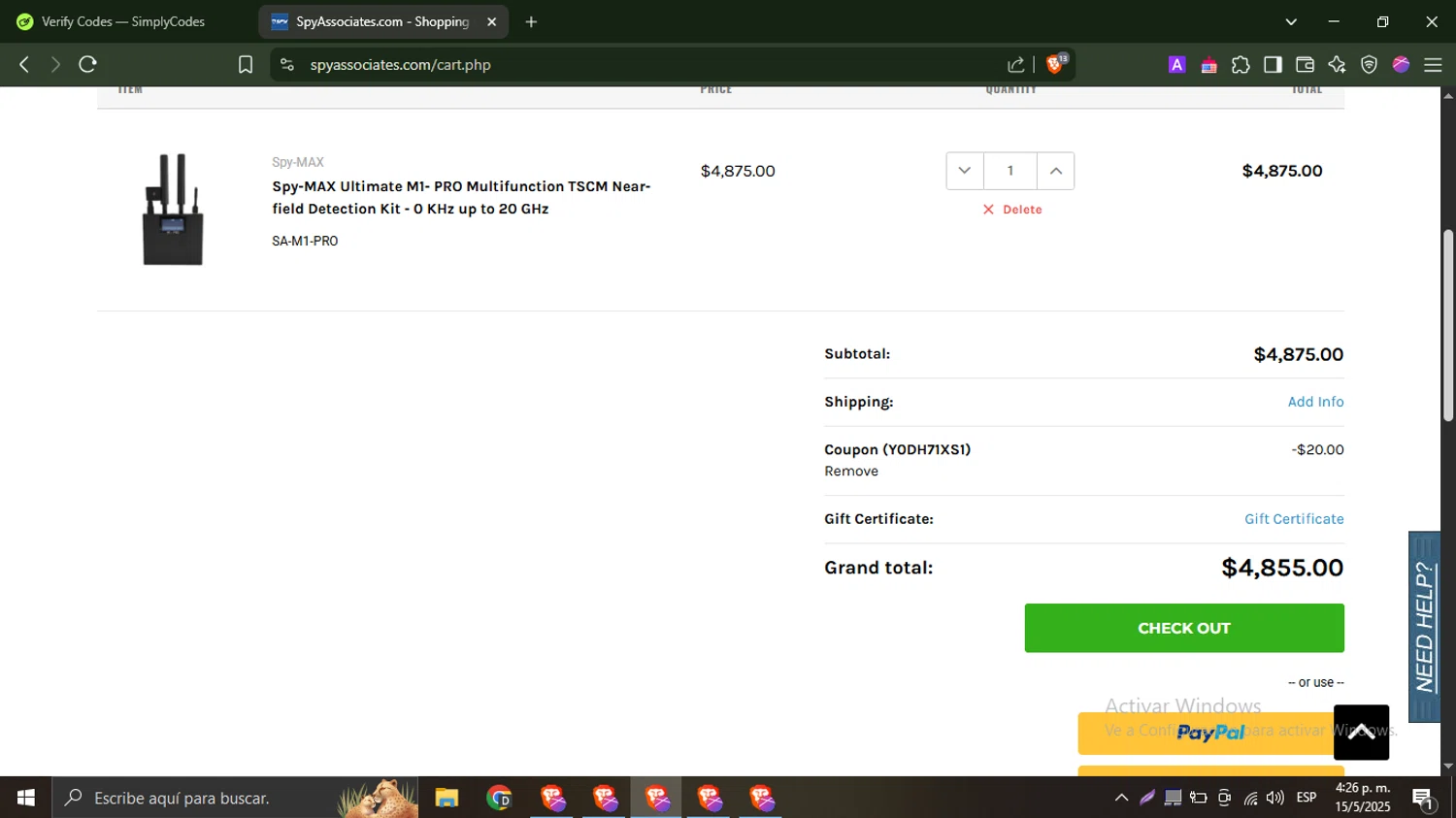Remove the applied coupon
Image resolution: width=1456 pixels, height=818 pixels.
[851, 472]
